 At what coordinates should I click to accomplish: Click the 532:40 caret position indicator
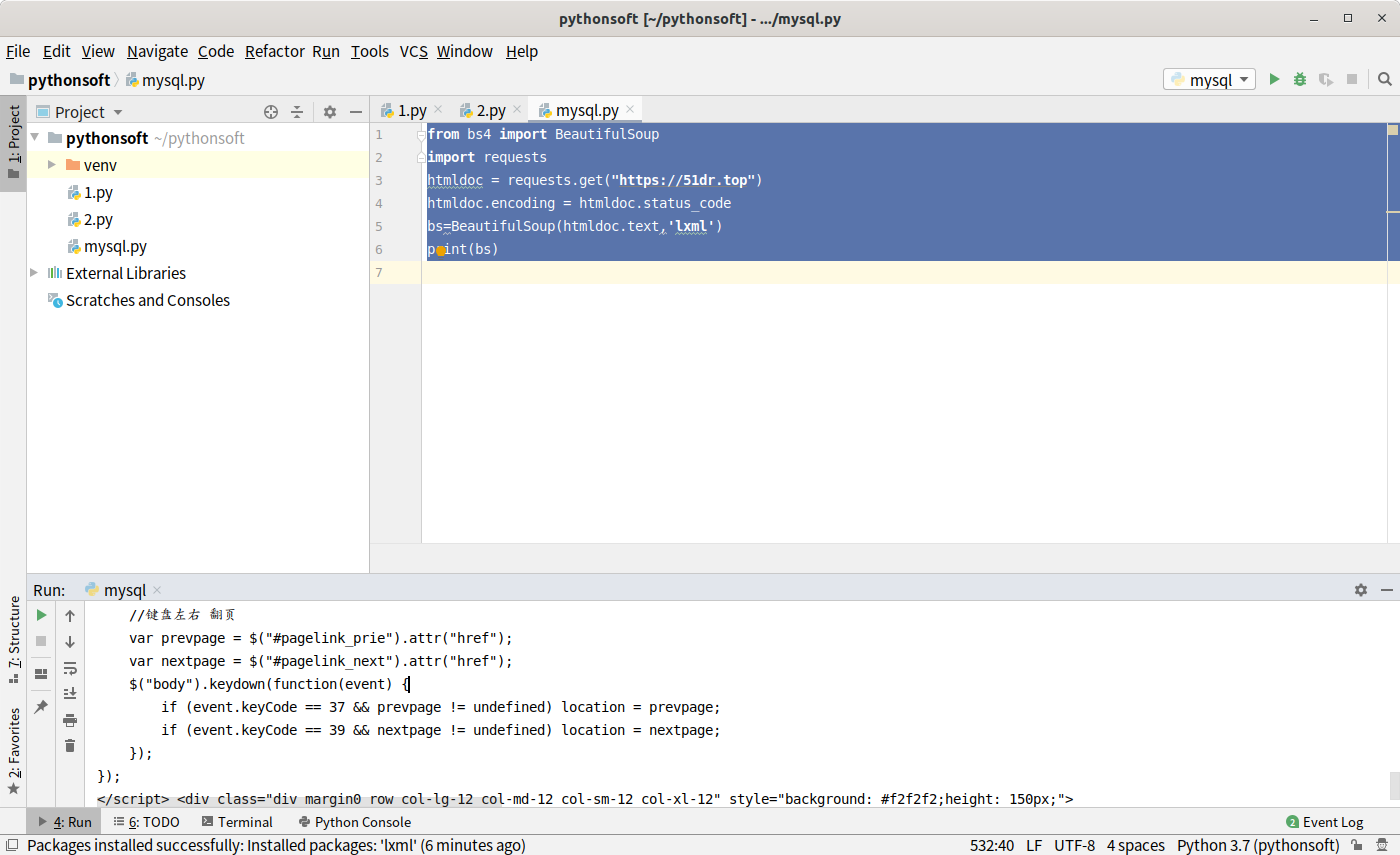click(992, 846)
